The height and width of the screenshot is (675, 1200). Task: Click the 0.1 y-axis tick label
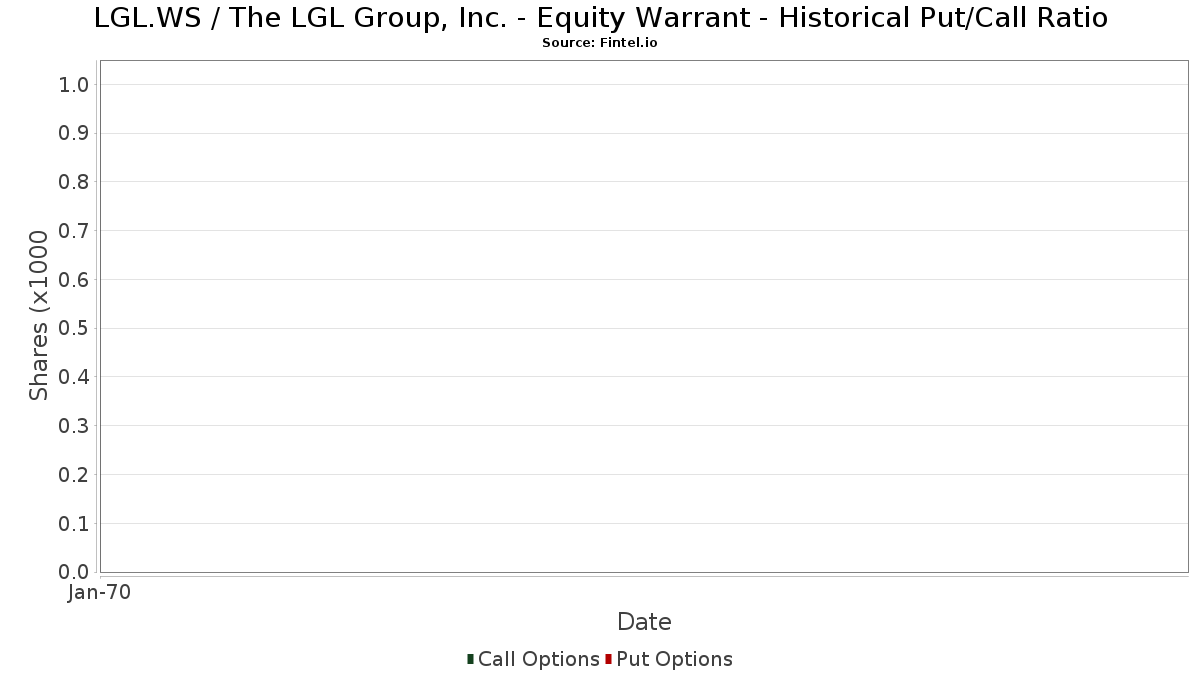point(75,524)
